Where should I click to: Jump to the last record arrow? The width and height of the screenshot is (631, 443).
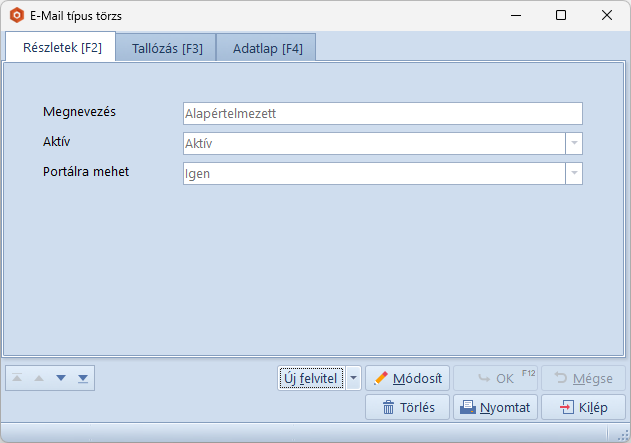click(83, 378)
